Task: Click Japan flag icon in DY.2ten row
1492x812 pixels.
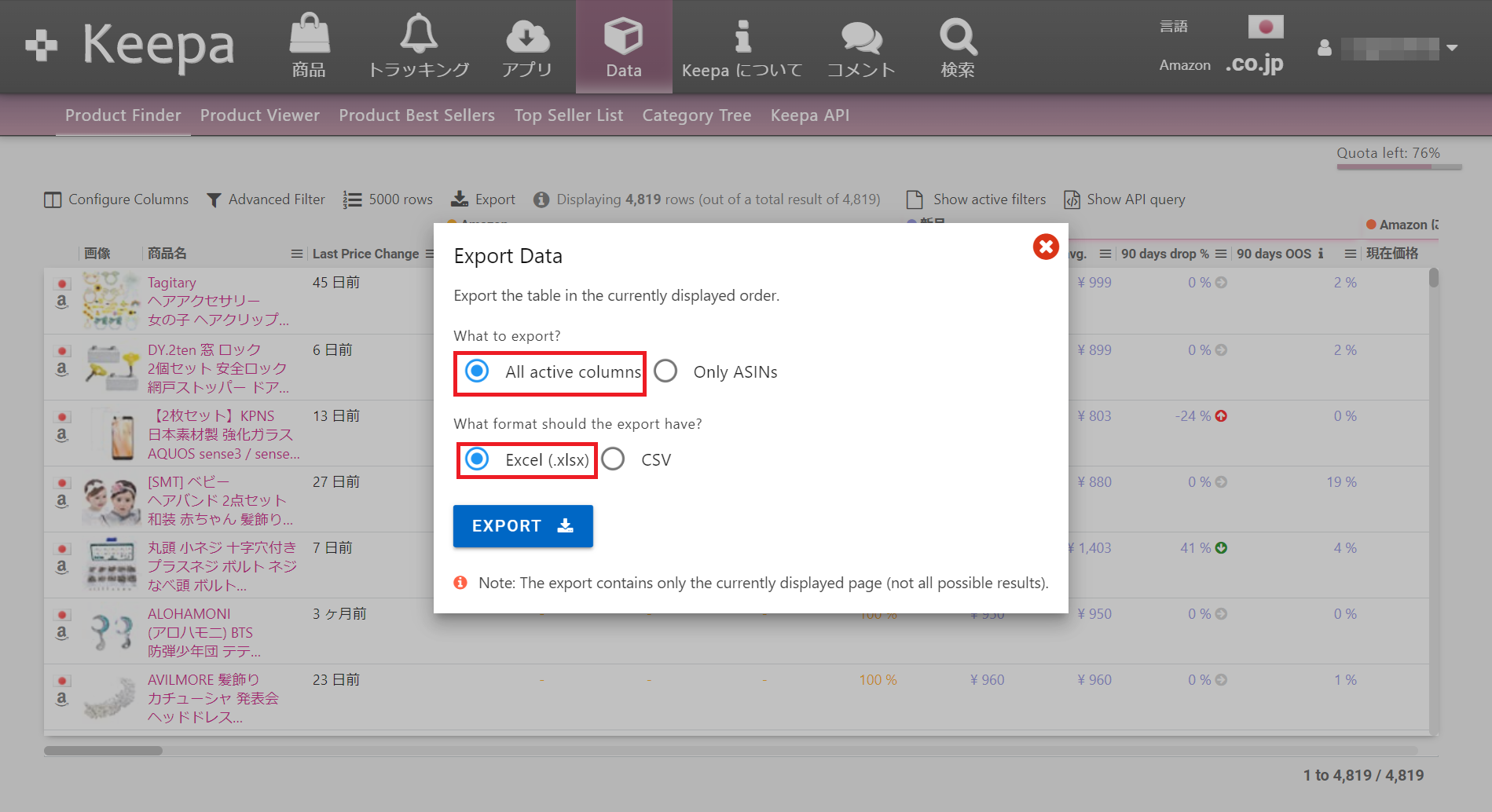Action: pos(63,351)
